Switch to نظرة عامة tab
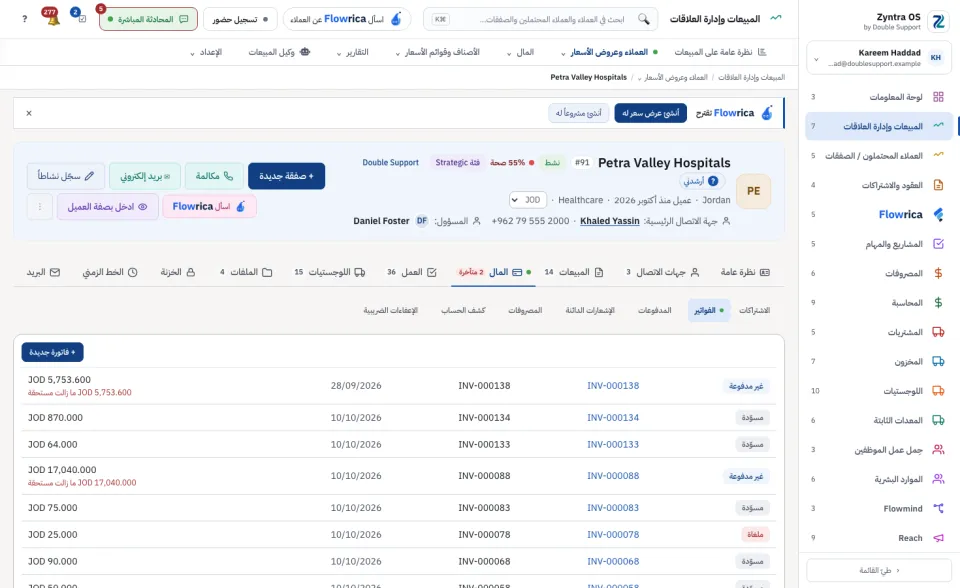The height and width of the screenshot is (588, 960). (744, 272)
